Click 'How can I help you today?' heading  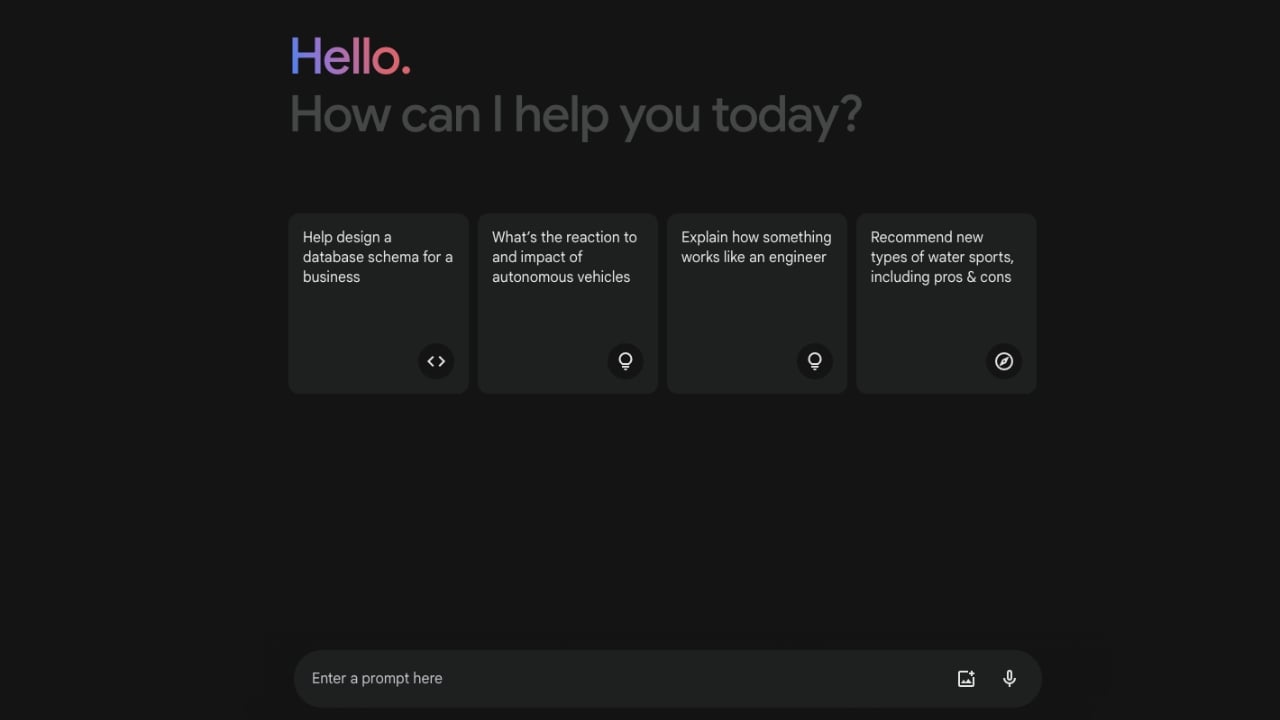(x=575, y=115)
